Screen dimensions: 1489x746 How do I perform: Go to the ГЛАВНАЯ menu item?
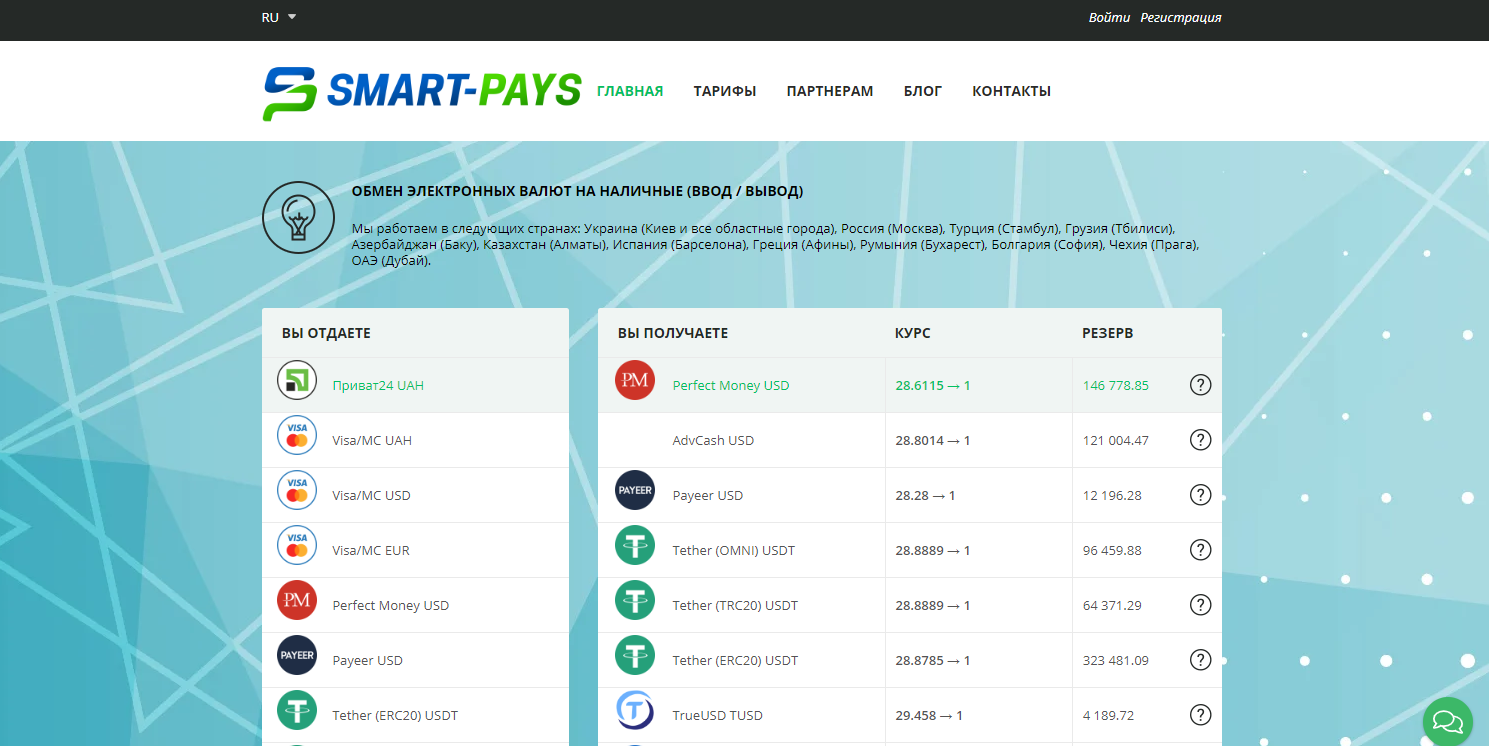pyautogui.click(x=630, y=91)
